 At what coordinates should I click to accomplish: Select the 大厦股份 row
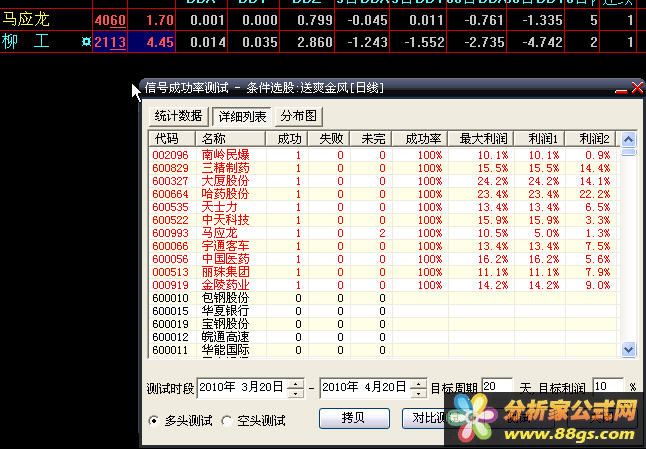click(x=383, y=181)
